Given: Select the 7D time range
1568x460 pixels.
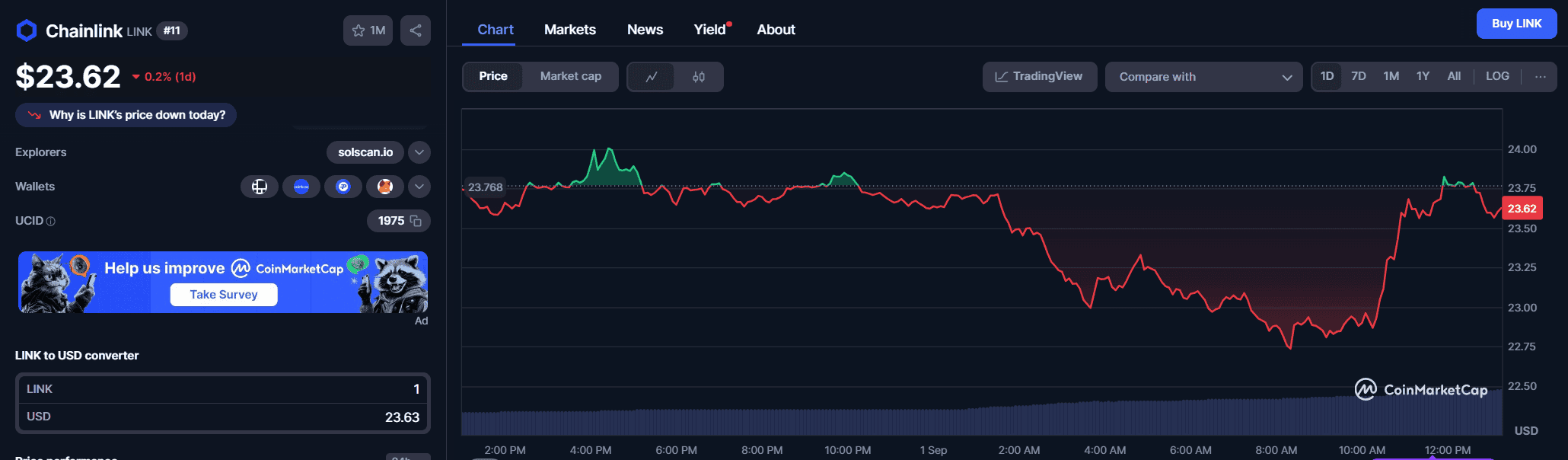Looking at the screenshot, I should 1358,77.
